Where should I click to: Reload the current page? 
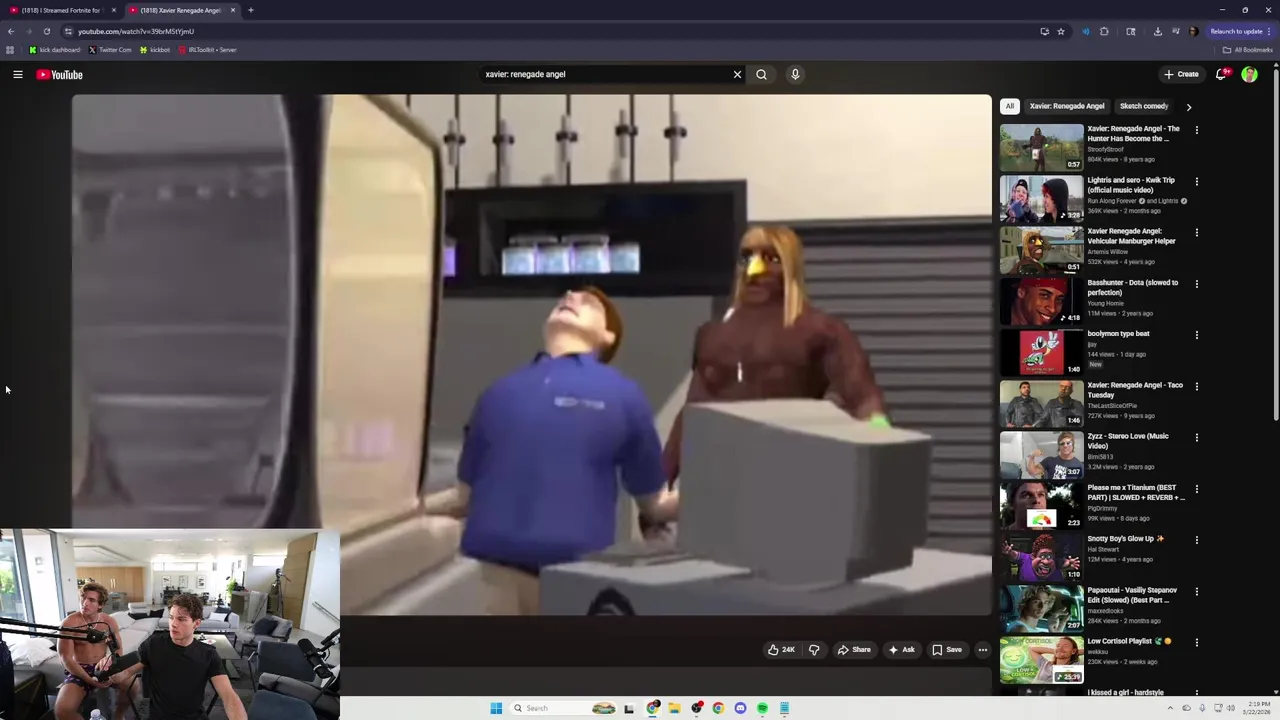pos(46,31)
